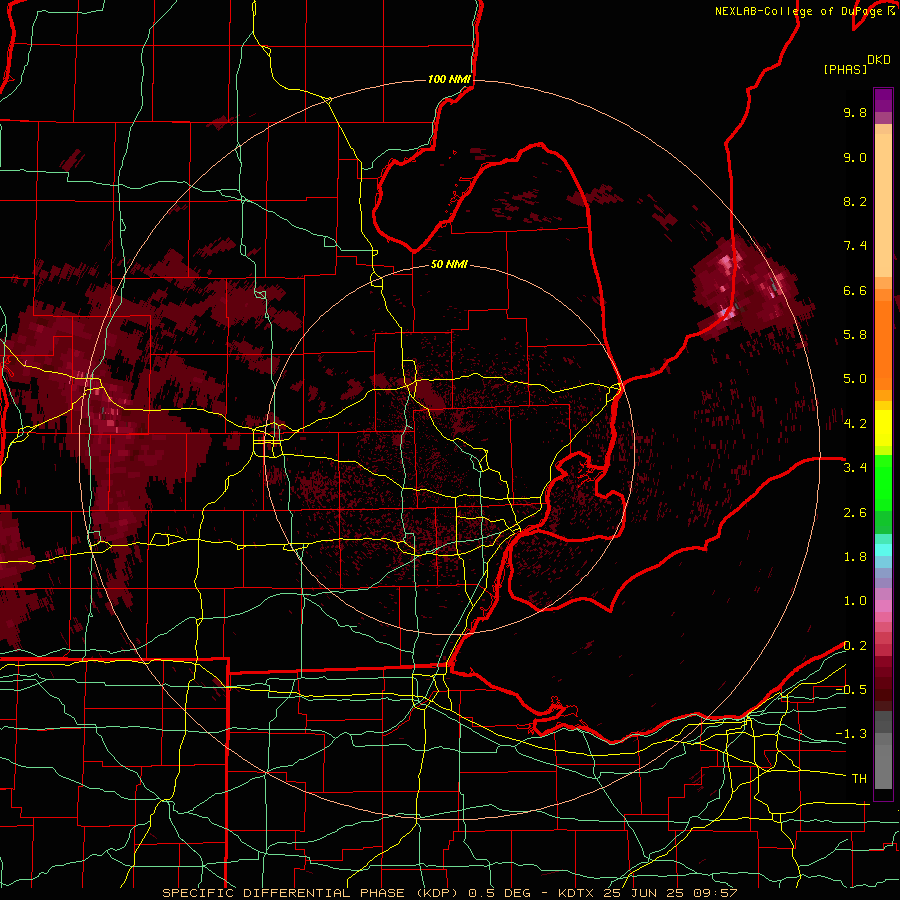Click the 6.6 scale value
This screenshot has height=900, width=900.
pyautogui.click(x=855, y=290)
